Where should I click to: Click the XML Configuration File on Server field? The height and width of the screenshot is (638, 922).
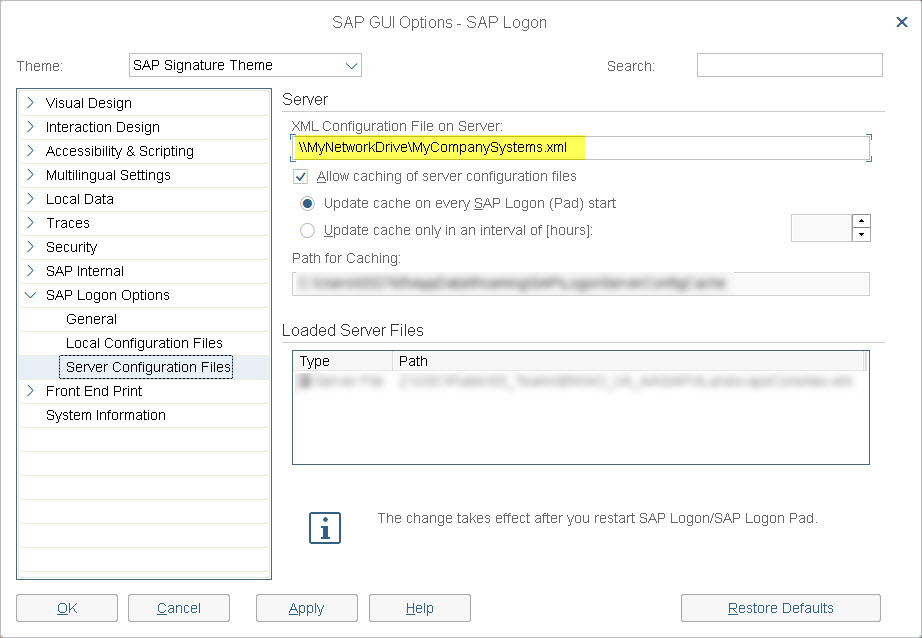coord(580,148)
